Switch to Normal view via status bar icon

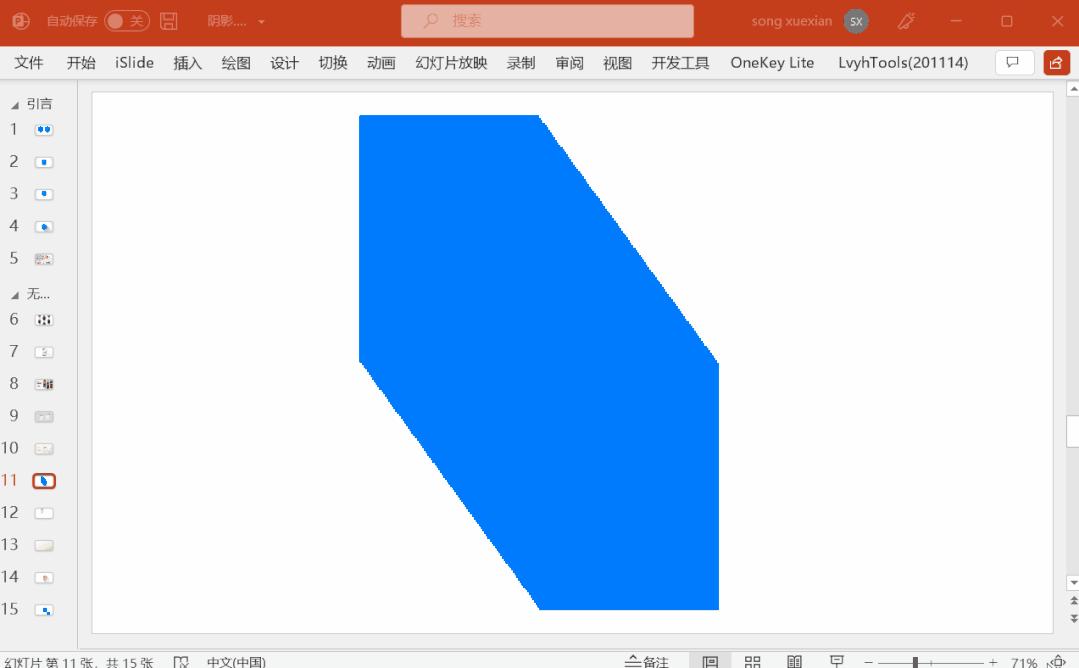click(x=710, y=661)
